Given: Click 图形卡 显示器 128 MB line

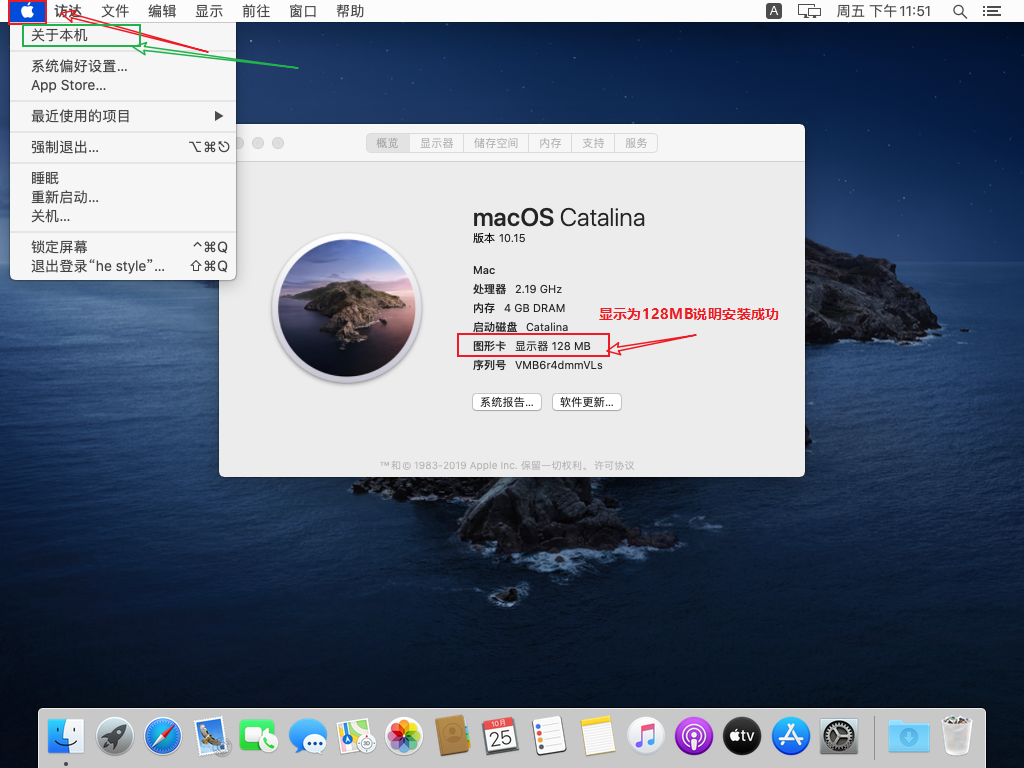Looking at the screenshot, I should point(532,346).
